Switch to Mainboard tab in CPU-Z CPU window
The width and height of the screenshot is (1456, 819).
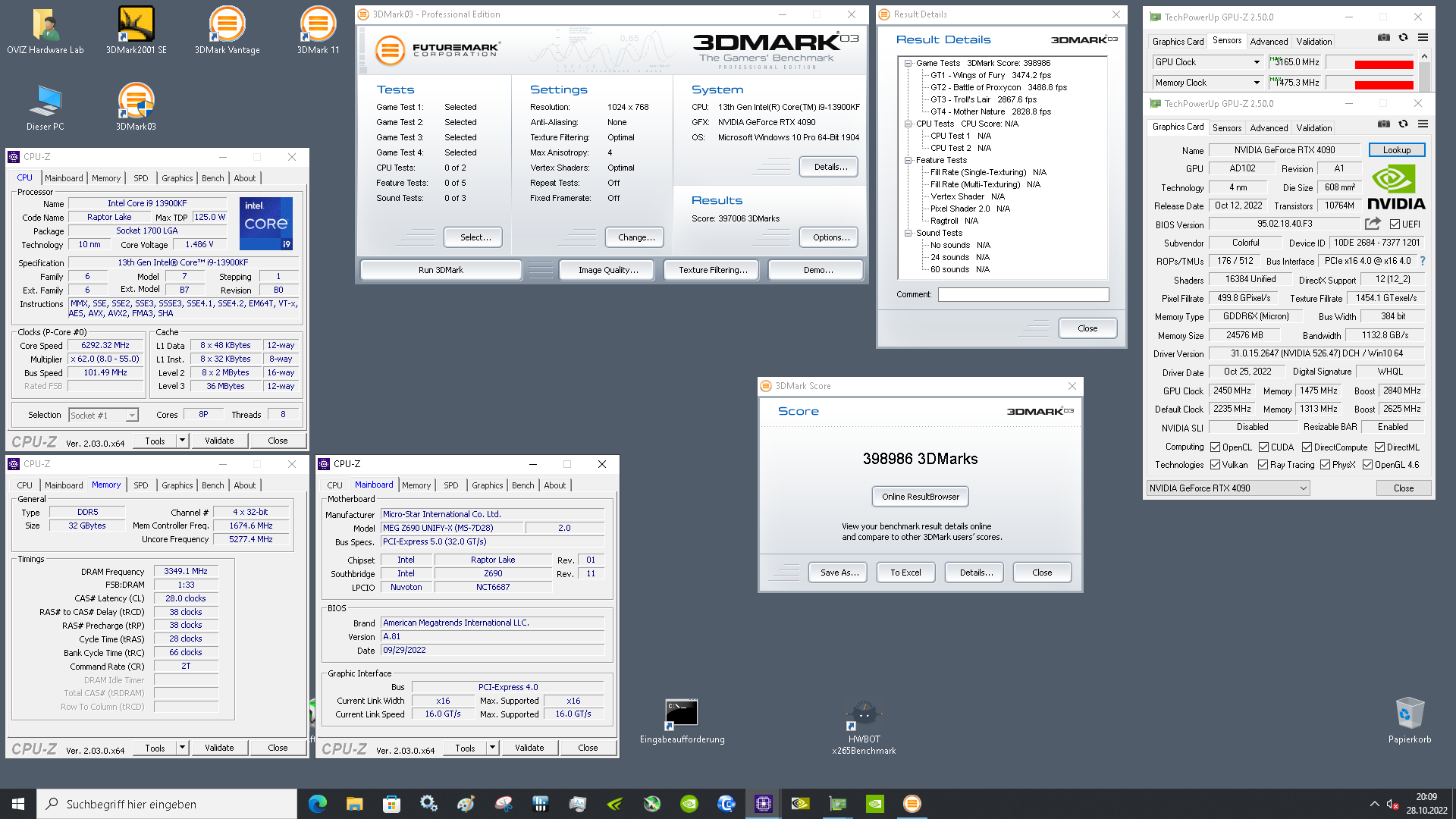(x=64, y=178)
